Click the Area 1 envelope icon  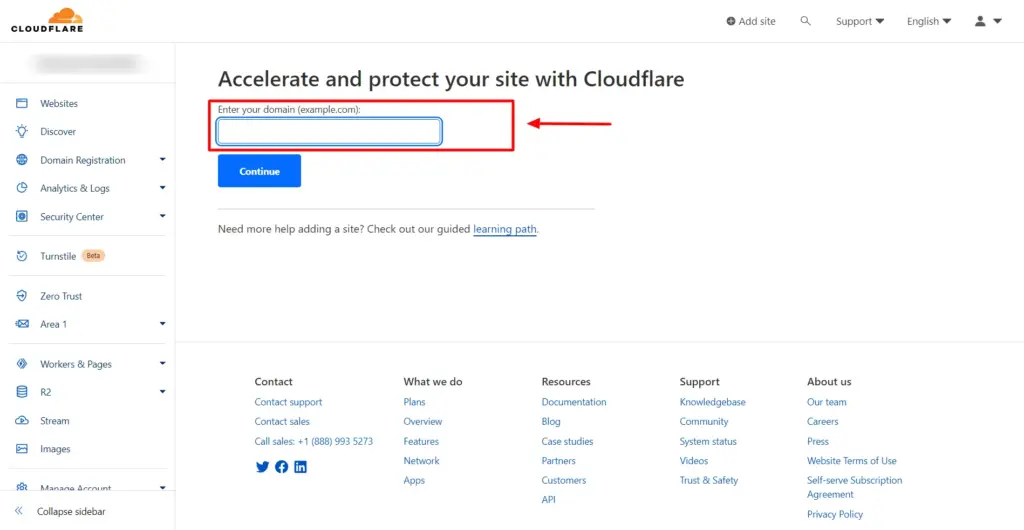[22, 324]
